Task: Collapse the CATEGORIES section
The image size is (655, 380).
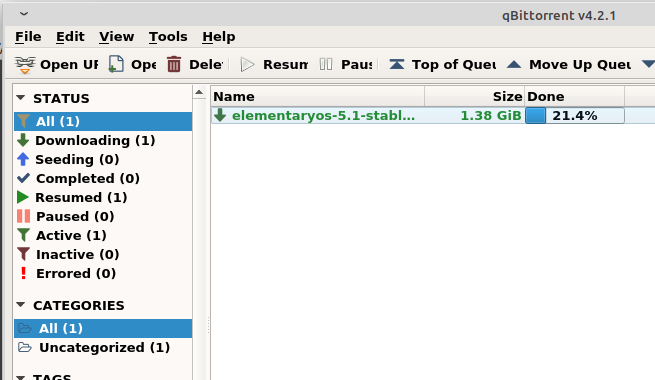Action: click(x=21, y=305)
